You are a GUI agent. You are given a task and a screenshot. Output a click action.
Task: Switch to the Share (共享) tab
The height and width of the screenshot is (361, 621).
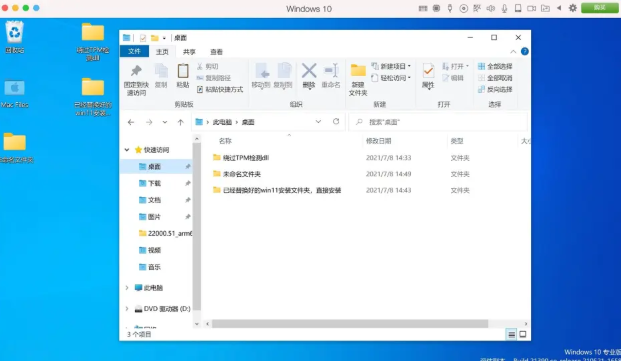click(189, 52)
